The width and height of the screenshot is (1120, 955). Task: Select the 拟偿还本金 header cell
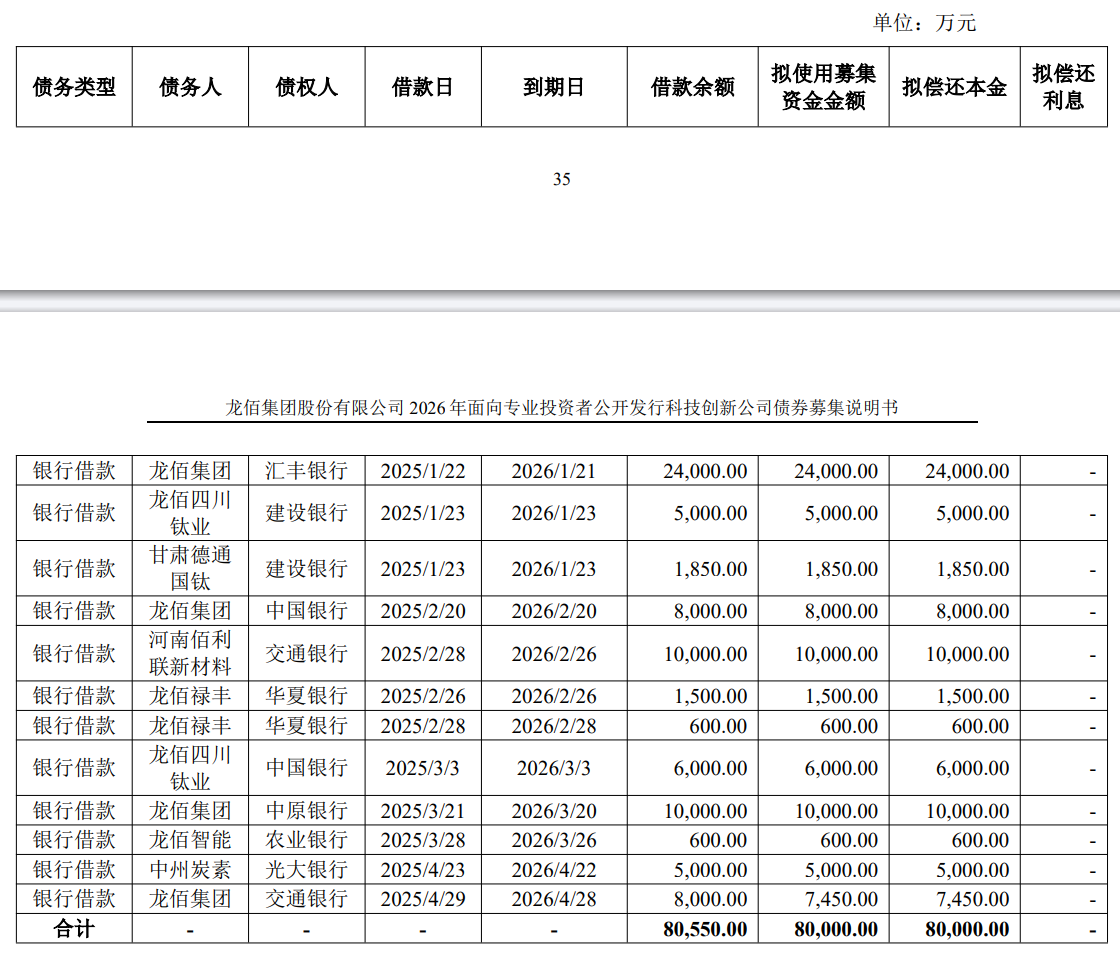point(954,87)
